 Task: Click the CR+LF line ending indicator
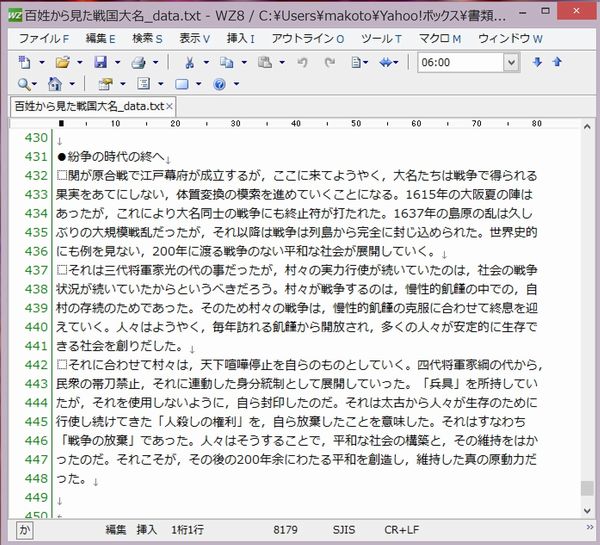(401, 530)
